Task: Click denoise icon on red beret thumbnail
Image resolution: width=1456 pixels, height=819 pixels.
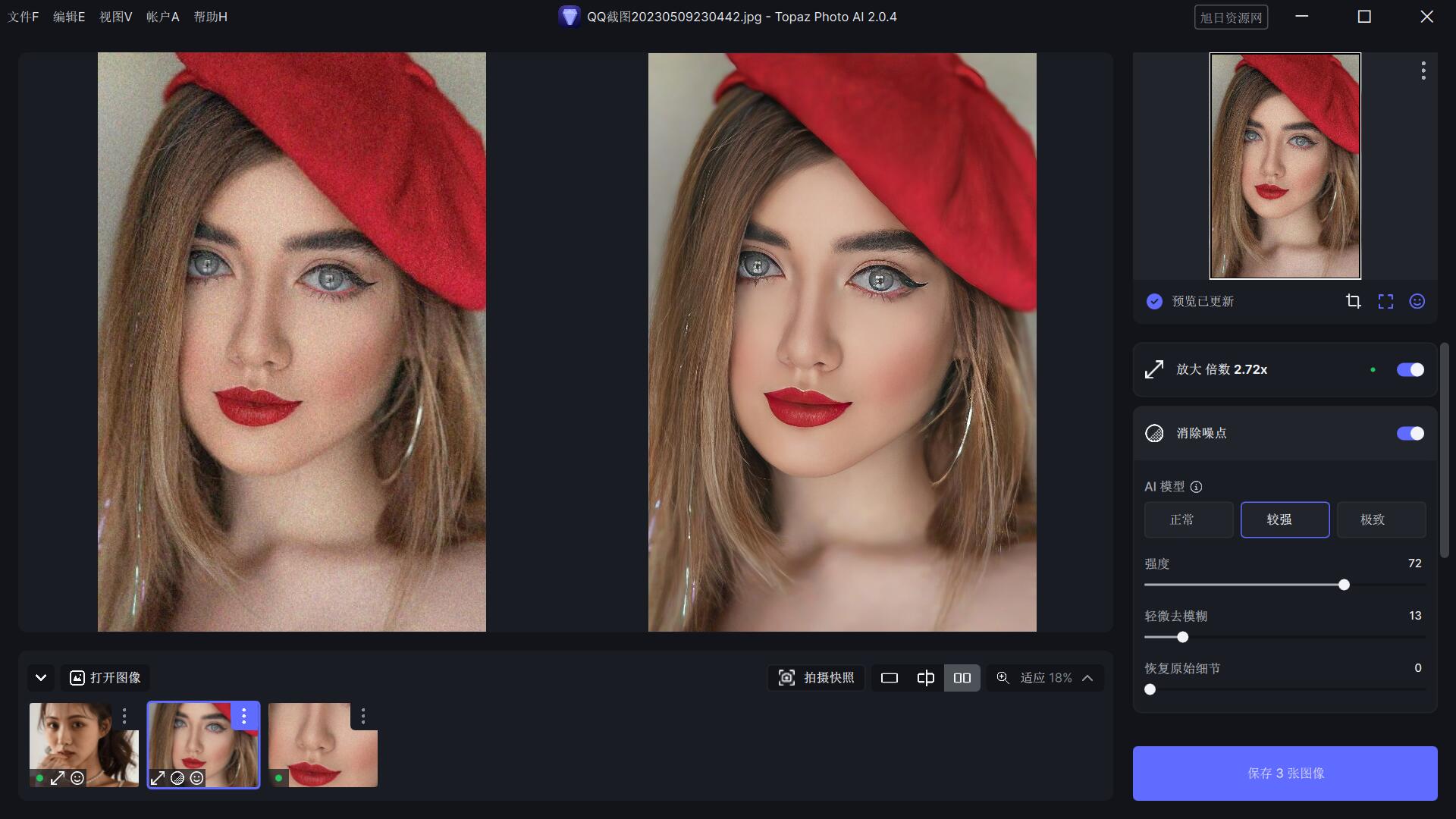Action: pyautogui.click(x=177, y=777)
